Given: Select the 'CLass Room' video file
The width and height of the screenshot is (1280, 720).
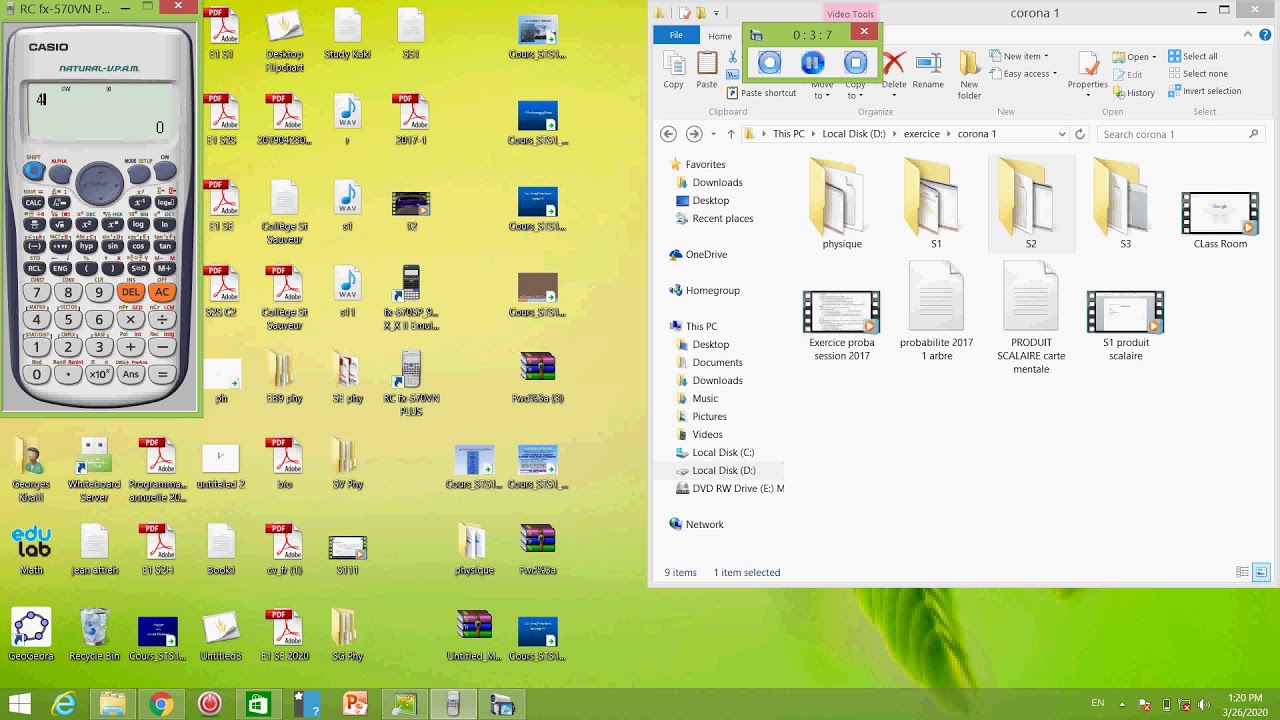Looking at the screenshot, I should (1220, 220).
